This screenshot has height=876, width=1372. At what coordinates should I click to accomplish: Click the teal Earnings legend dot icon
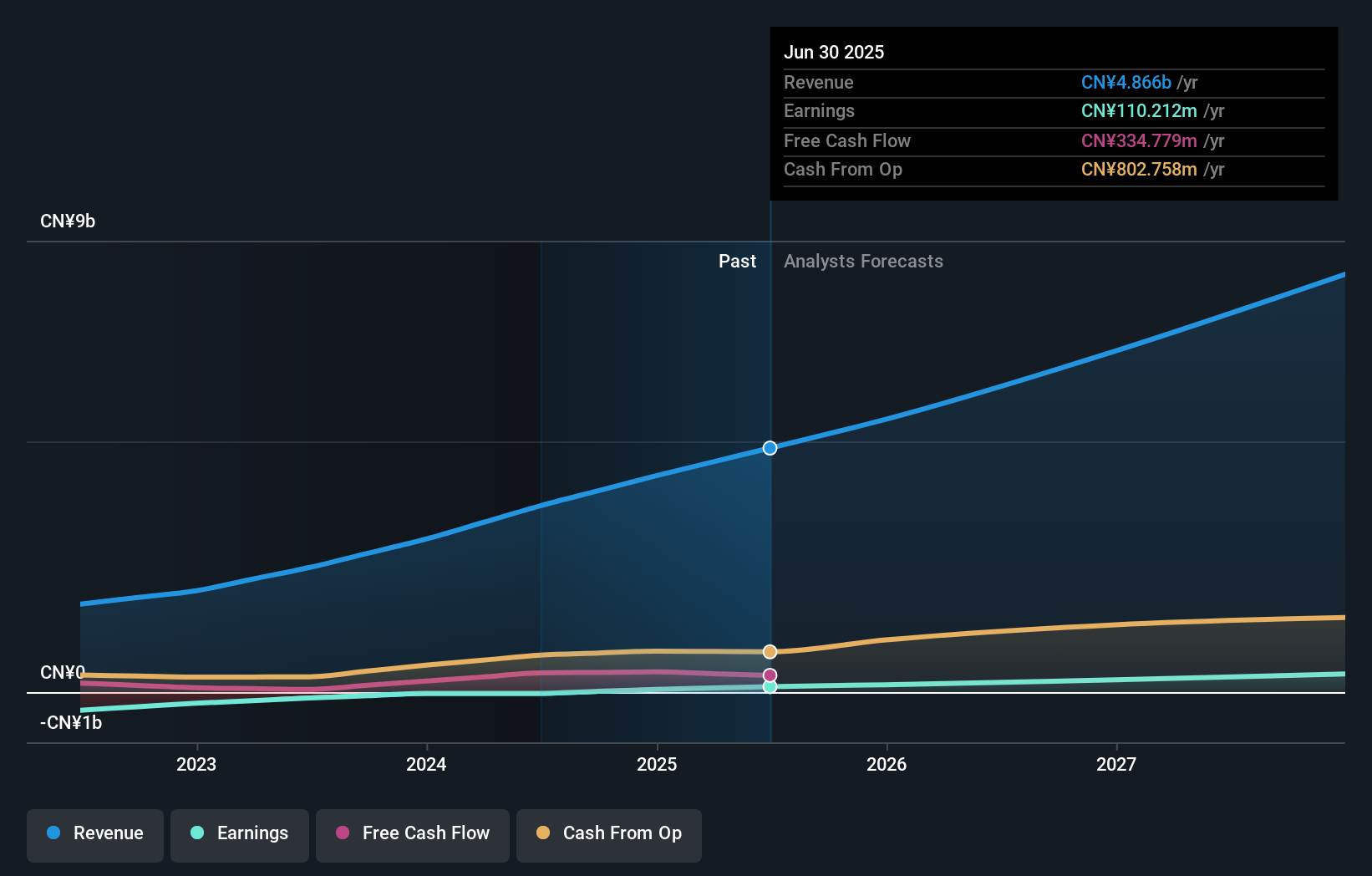click(x=196, y=833)
